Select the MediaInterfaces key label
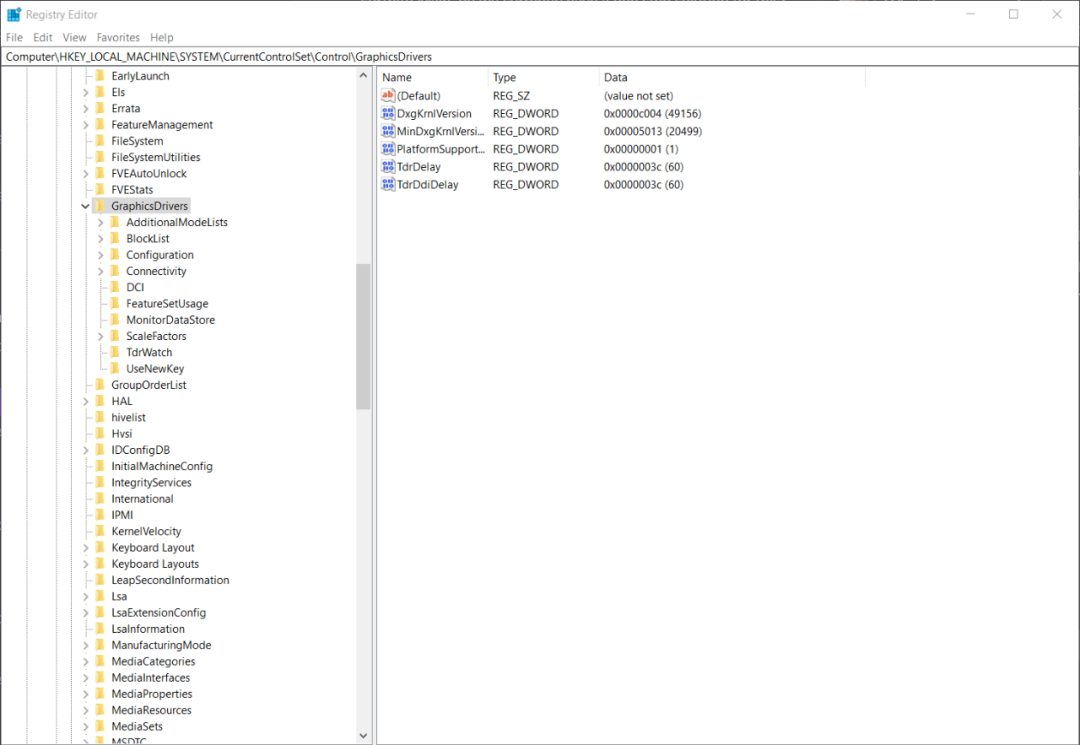Screen dimensions: 1080x745 pos(151,678)
